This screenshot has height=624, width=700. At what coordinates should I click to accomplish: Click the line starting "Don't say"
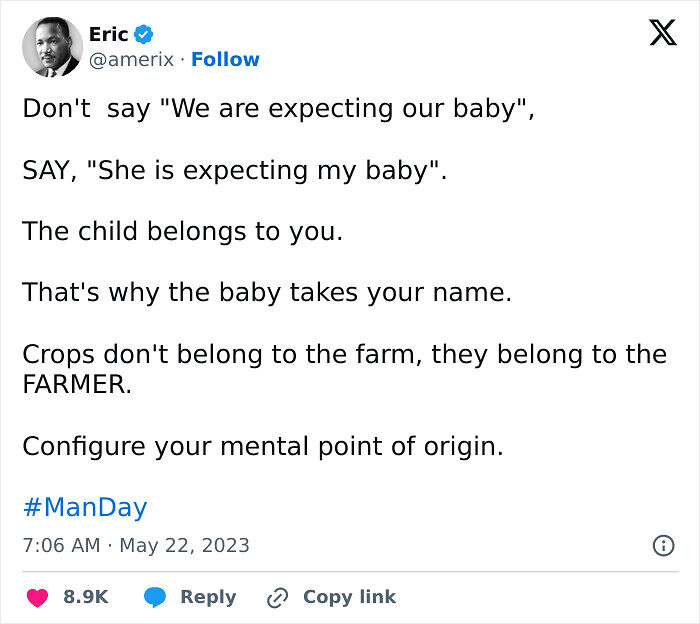[x=279, y=108]
